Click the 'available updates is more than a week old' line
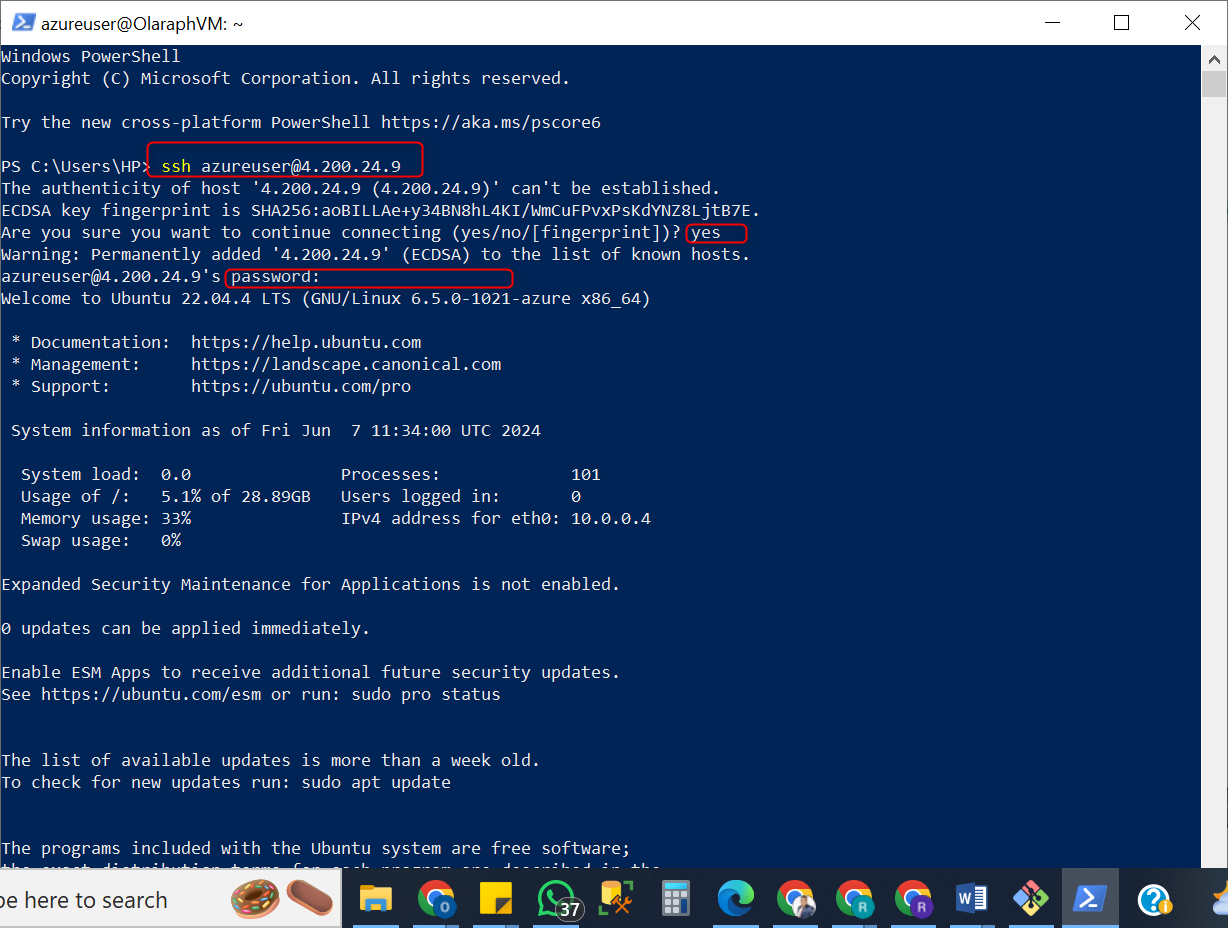 [271, 760]
